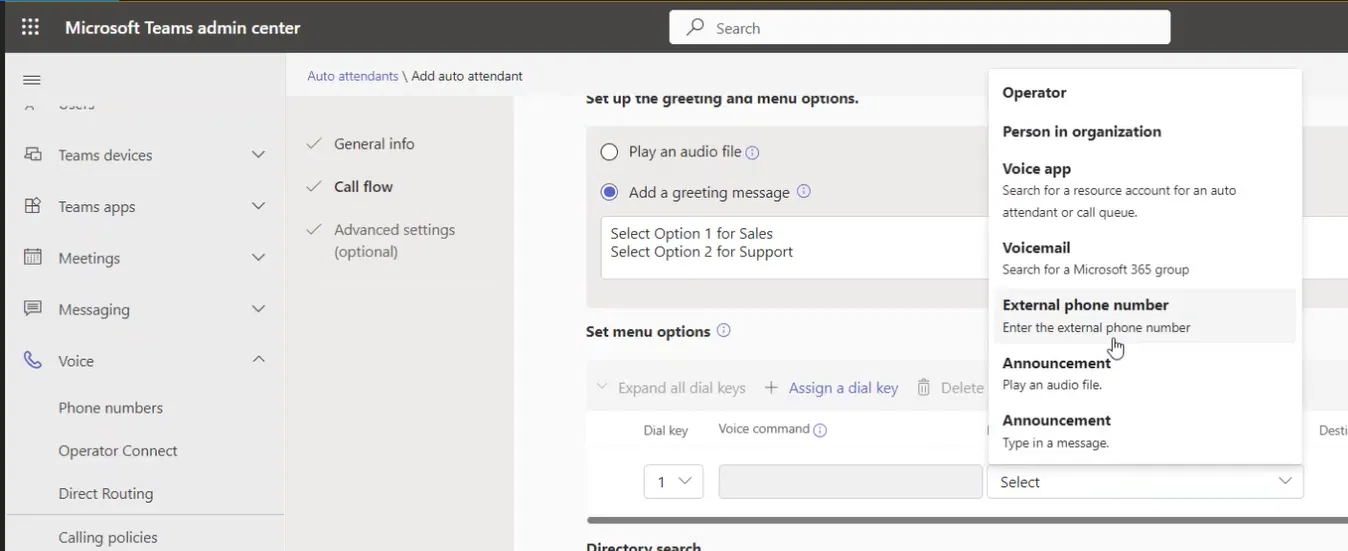Click the Meetings calendar icon

point(33,258)
